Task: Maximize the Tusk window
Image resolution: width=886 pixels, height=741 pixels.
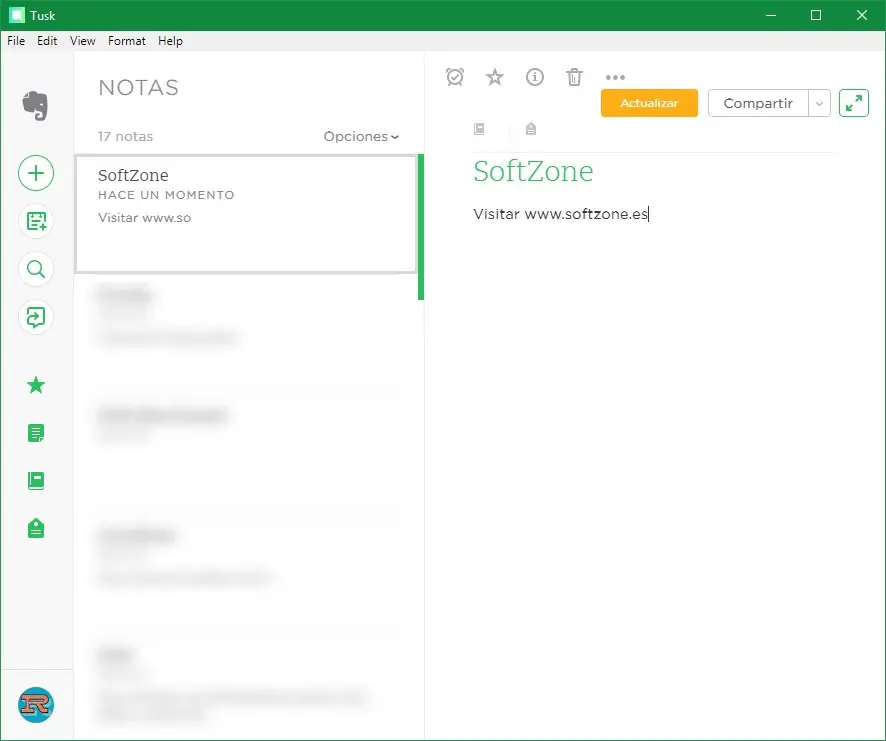Action: 816,15
